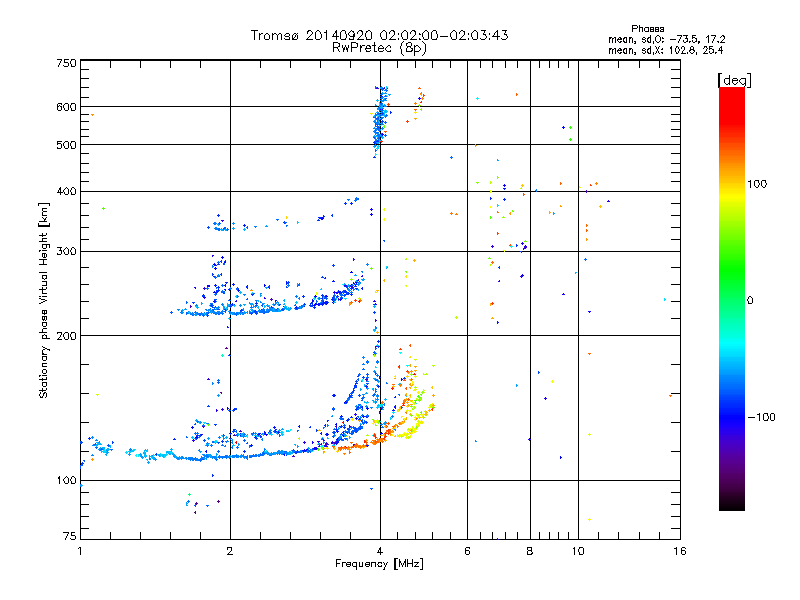Click the x-axis tick label "4"
Screen dimensions: 800x600
click(380, 551)
